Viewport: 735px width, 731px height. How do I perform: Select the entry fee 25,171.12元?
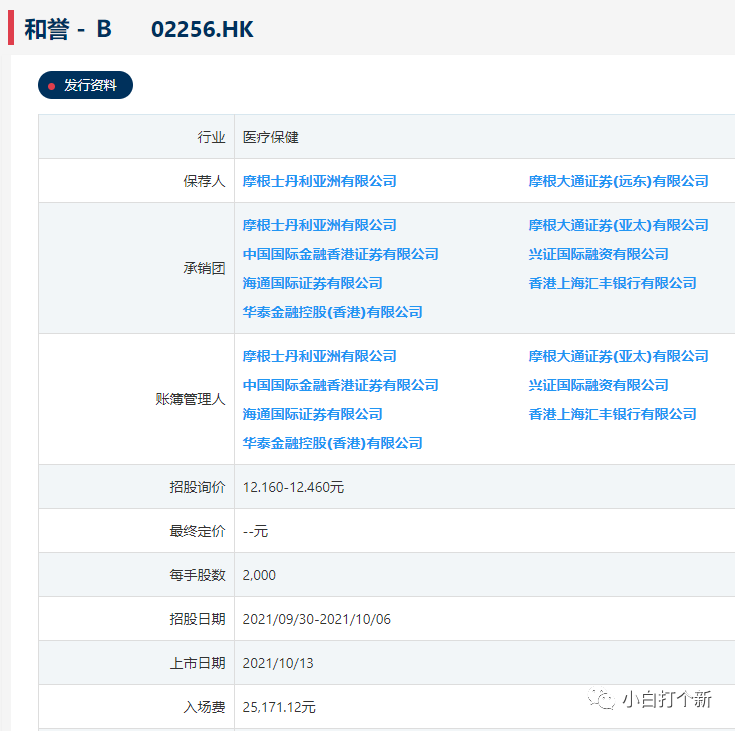tap(279, 707)
